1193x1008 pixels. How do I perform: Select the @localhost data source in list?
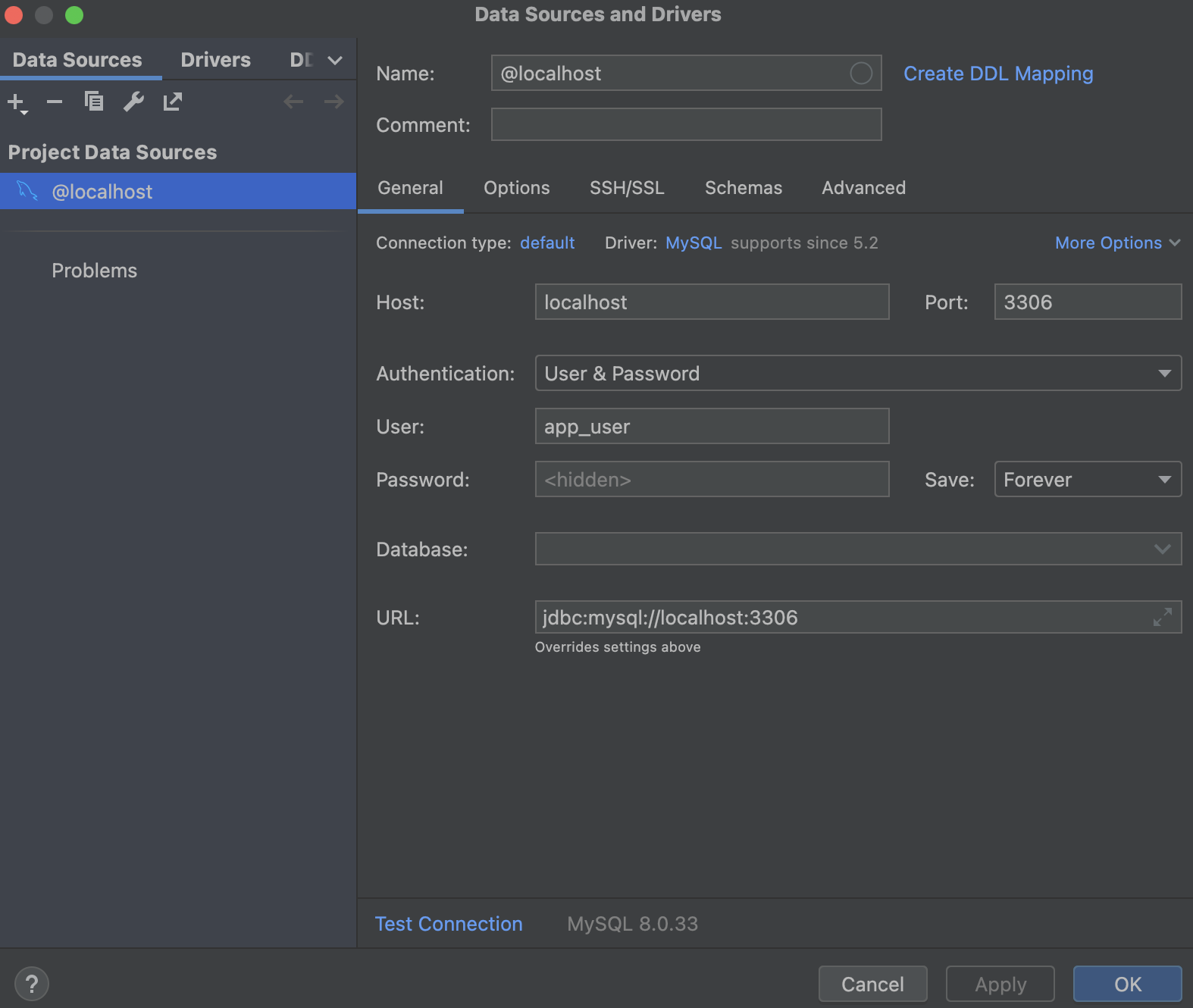tap(178, 191)
